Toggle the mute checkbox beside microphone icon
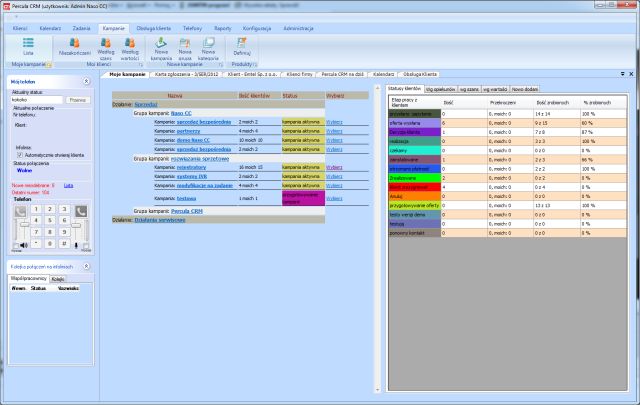 pyautogui.click(x=86, y=246)
